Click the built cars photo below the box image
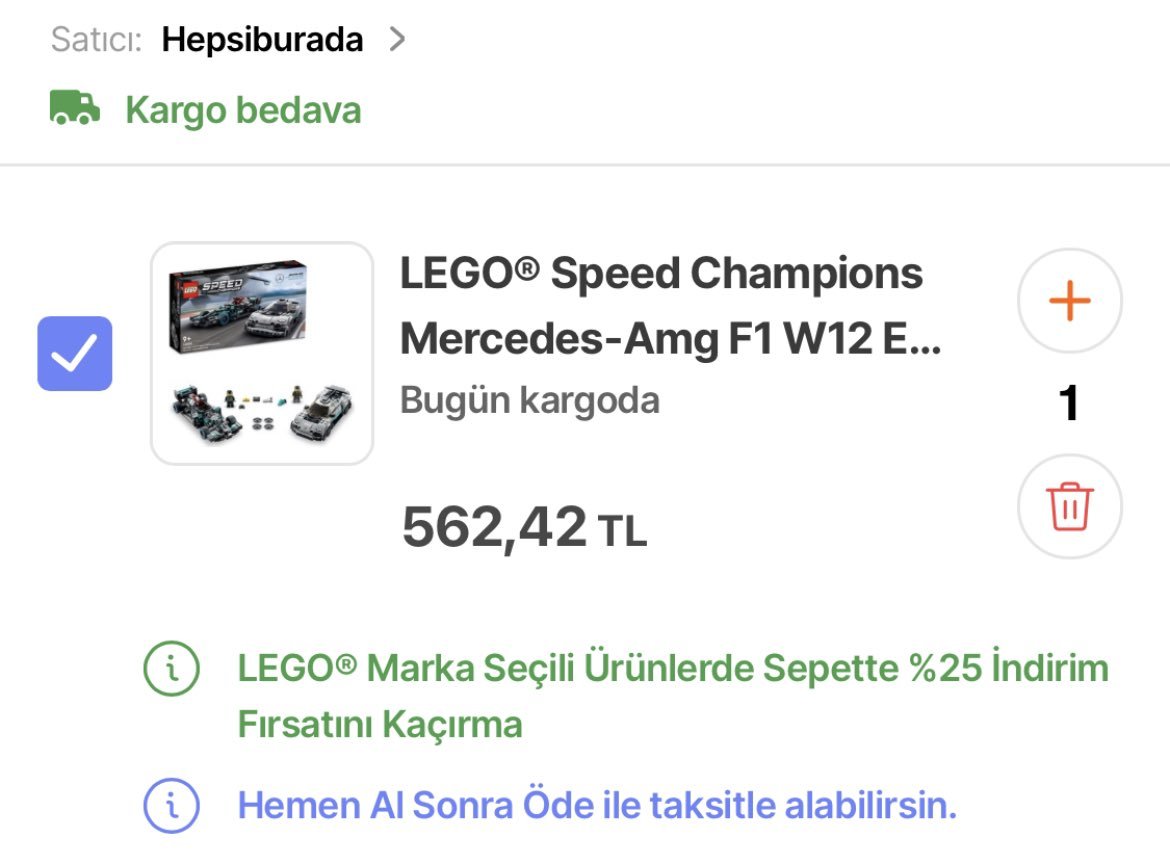This screenshot has width=1170, height=859. pyautogui.click(x=262, y=412)
